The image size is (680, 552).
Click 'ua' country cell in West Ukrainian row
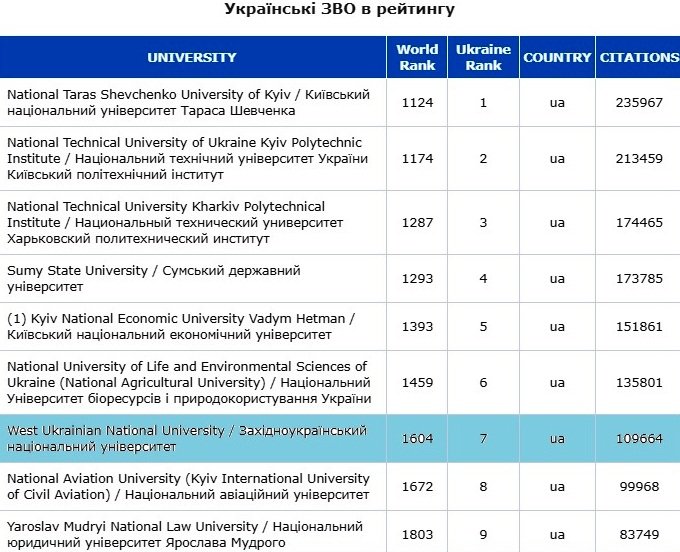[x=557, y=439]
